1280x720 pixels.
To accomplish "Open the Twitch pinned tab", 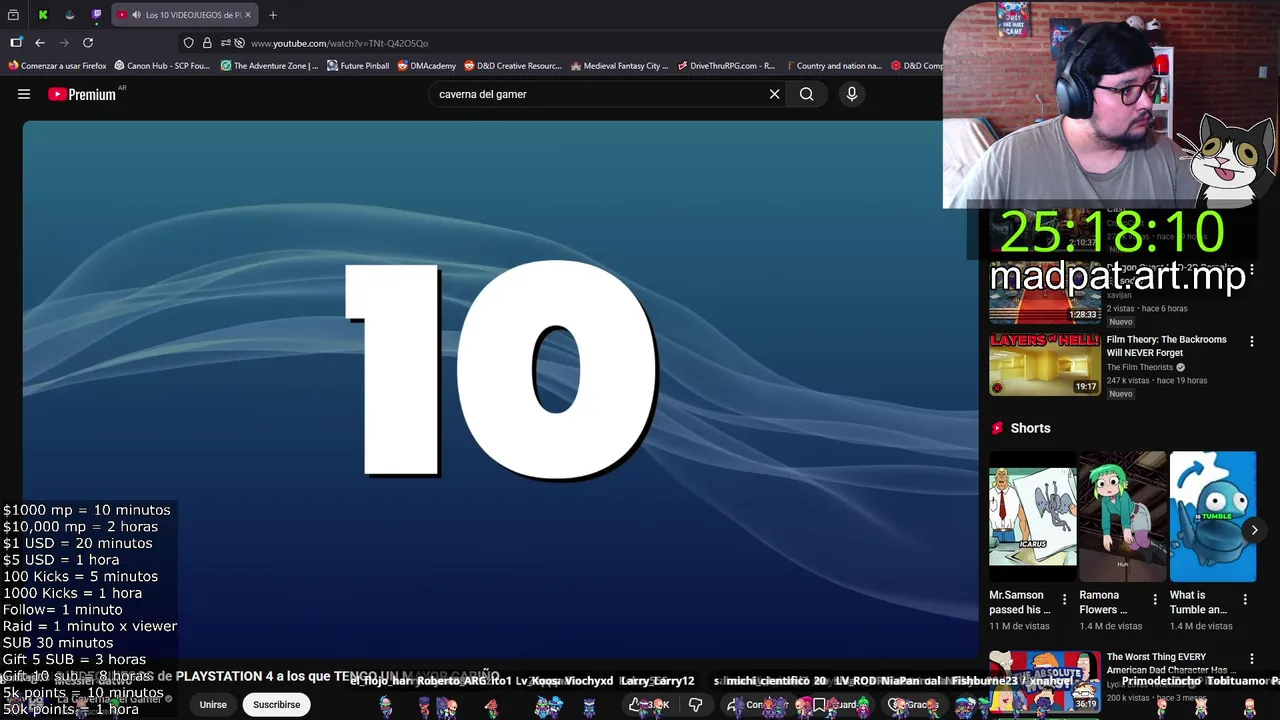I will coord(97,15).
